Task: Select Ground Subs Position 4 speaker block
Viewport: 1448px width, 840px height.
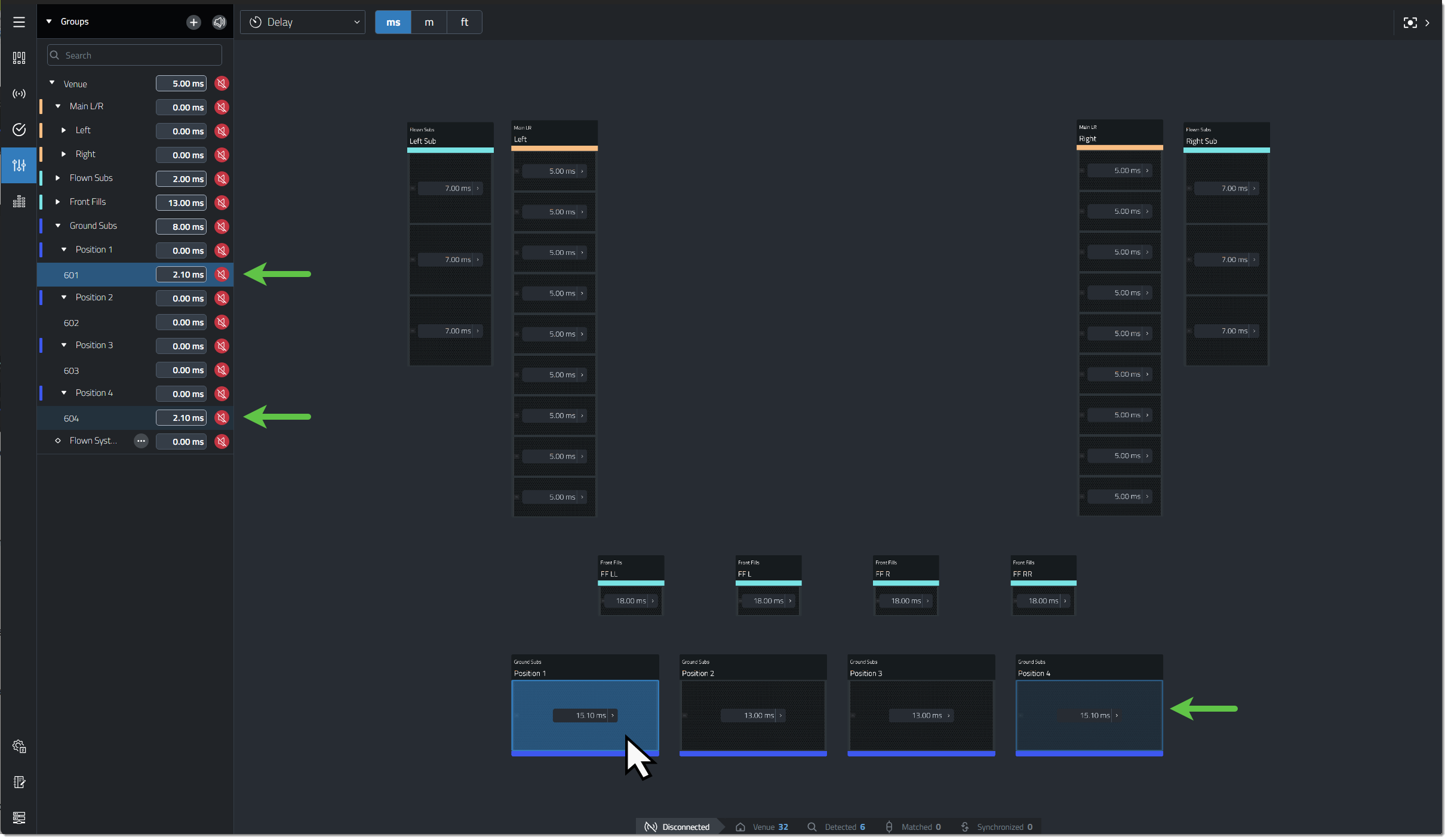Action: click(1089, 715)
